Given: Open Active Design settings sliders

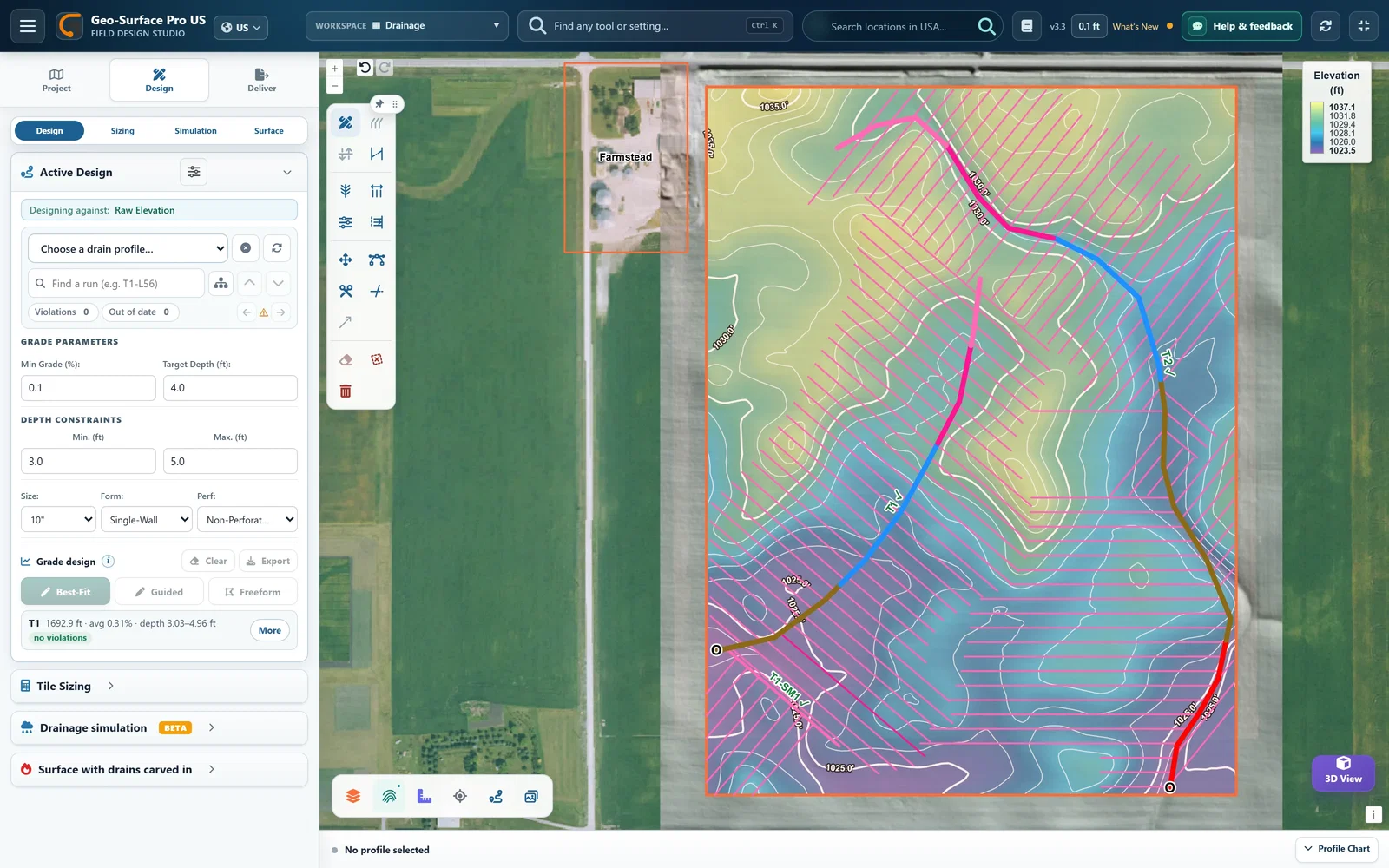Looking at the screenshot, I should [194, 172].
